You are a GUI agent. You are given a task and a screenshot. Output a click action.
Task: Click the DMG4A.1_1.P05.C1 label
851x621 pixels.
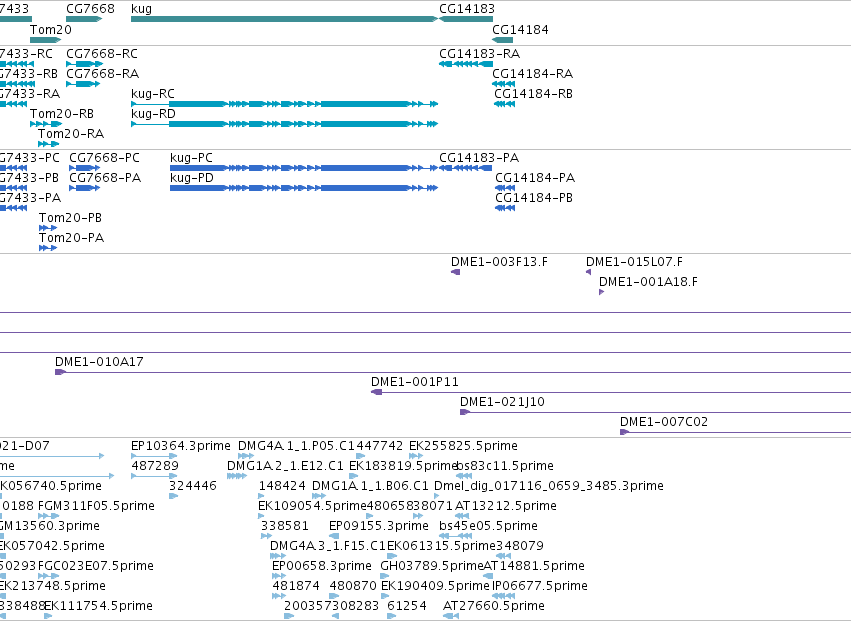(x=296, y=446)
